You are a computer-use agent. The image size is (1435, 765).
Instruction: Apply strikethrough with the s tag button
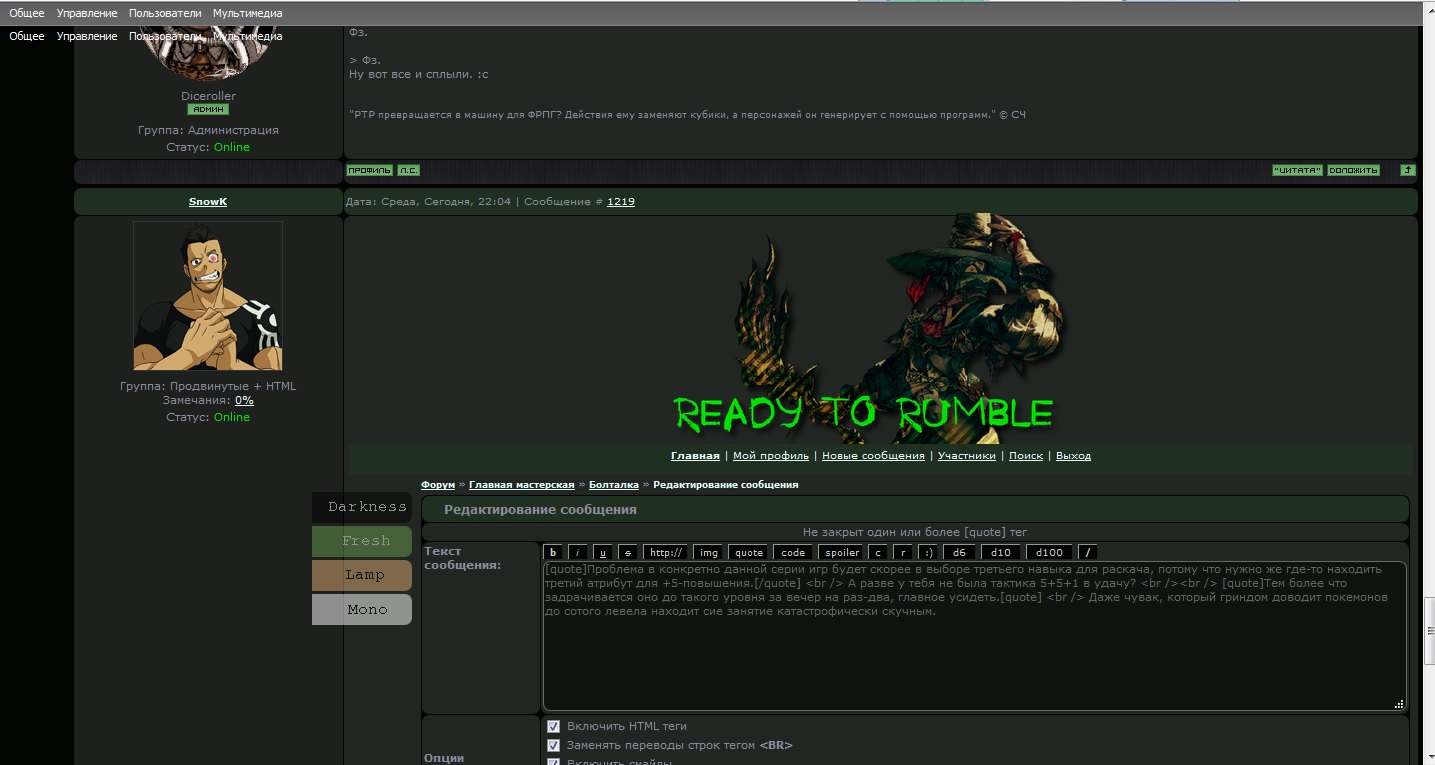tap(628, 552)
